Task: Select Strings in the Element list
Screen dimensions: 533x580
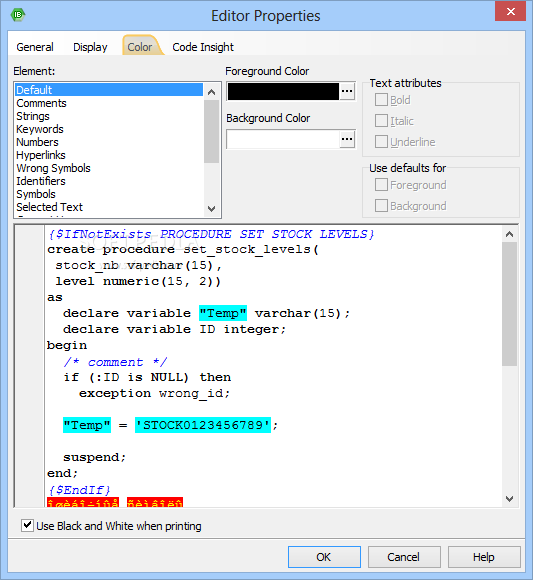Action: pos(109,116)
